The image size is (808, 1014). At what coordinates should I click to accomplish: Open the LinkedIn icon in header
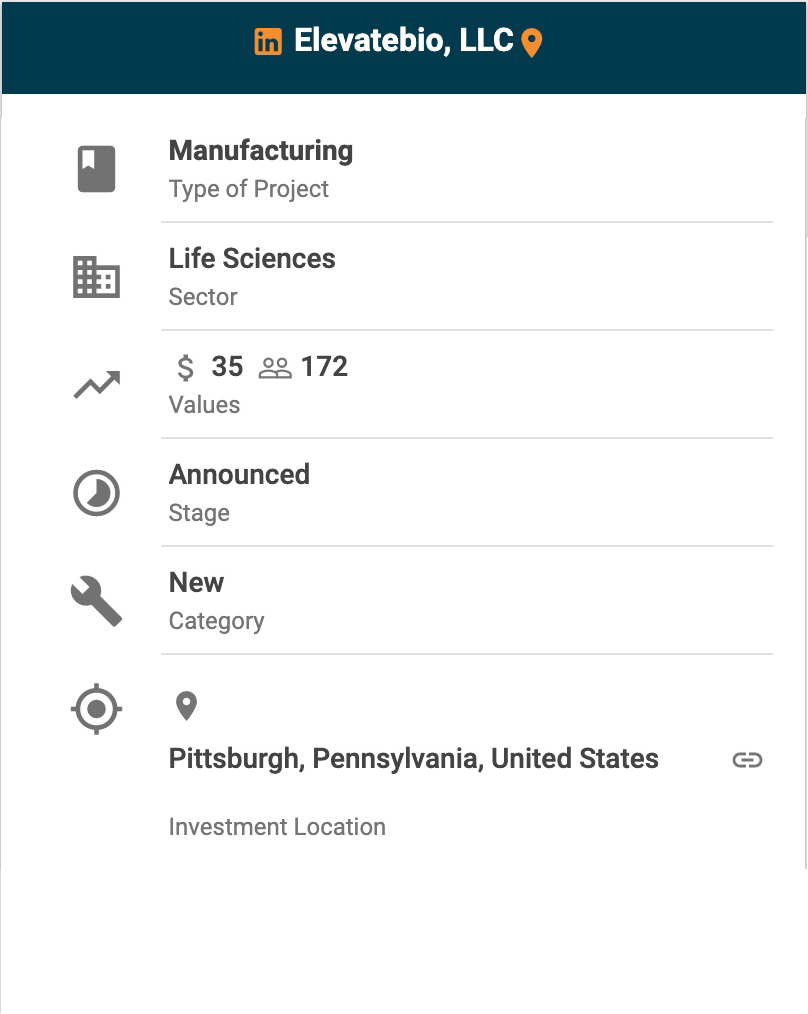pos(268,42)
